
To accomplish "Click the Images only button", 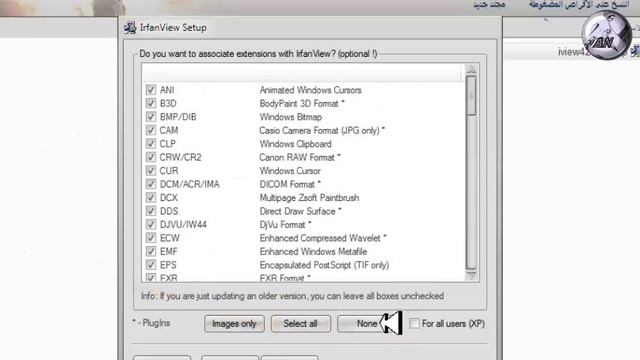I will 234,324.
